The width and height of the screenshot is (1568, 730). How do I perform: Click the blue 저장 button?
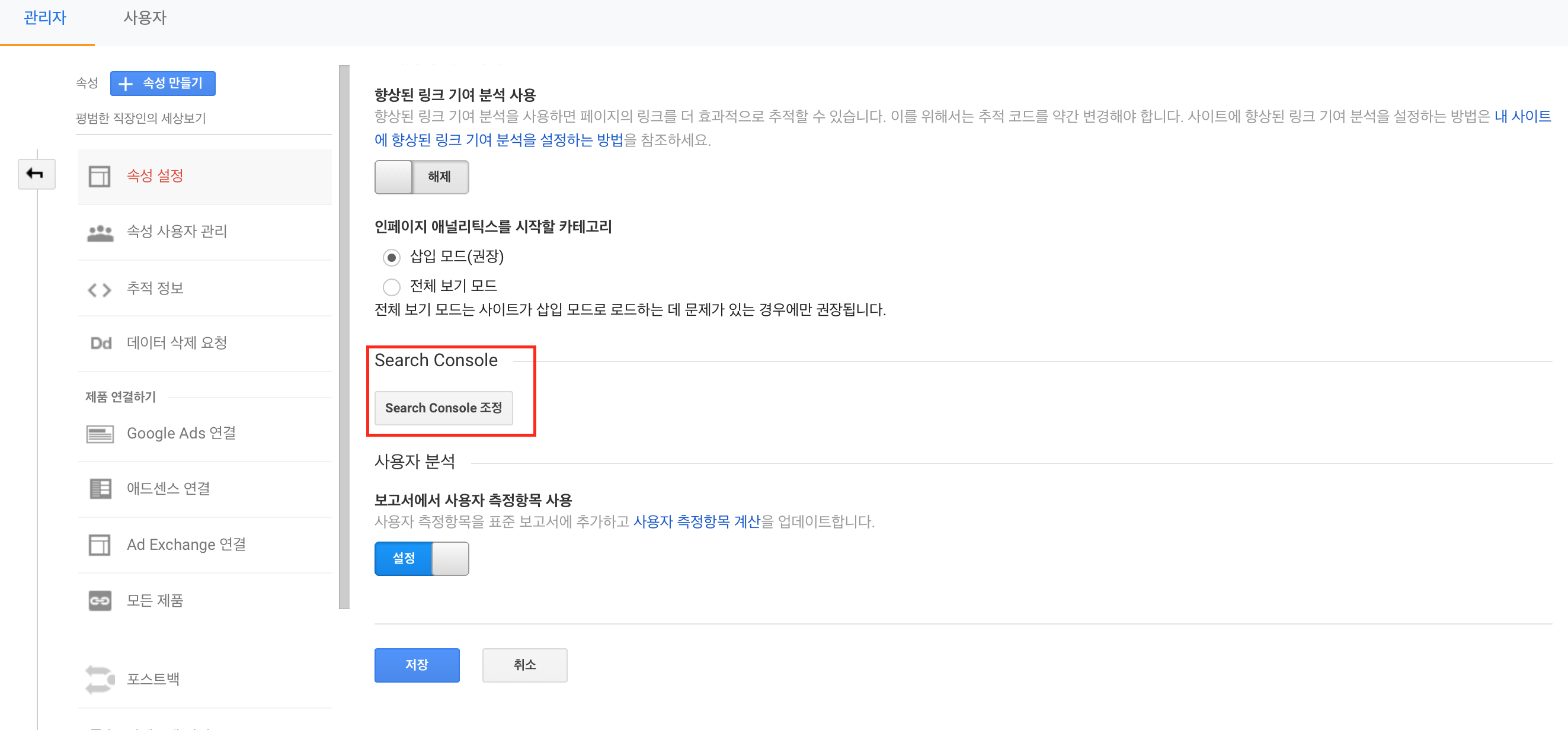pyautogui.click(x=417, y=665)
